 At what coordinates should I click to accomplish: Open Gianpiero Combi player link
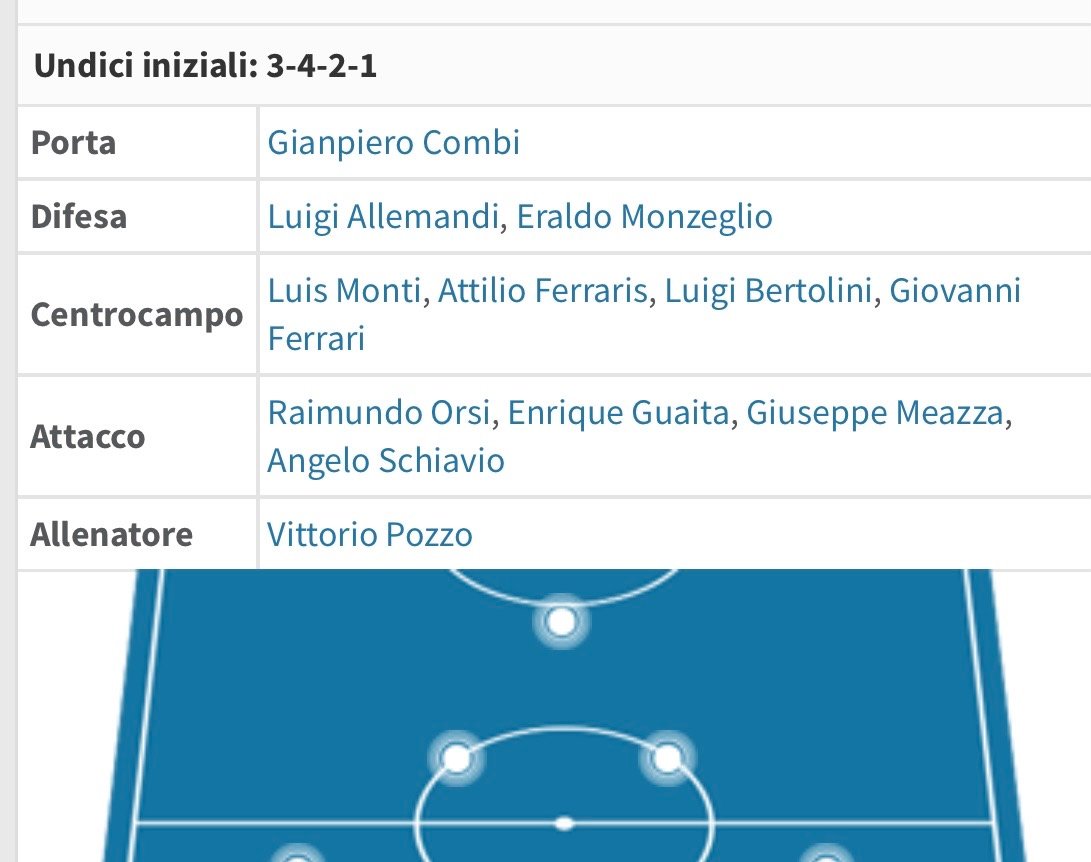tap(393, 143)
